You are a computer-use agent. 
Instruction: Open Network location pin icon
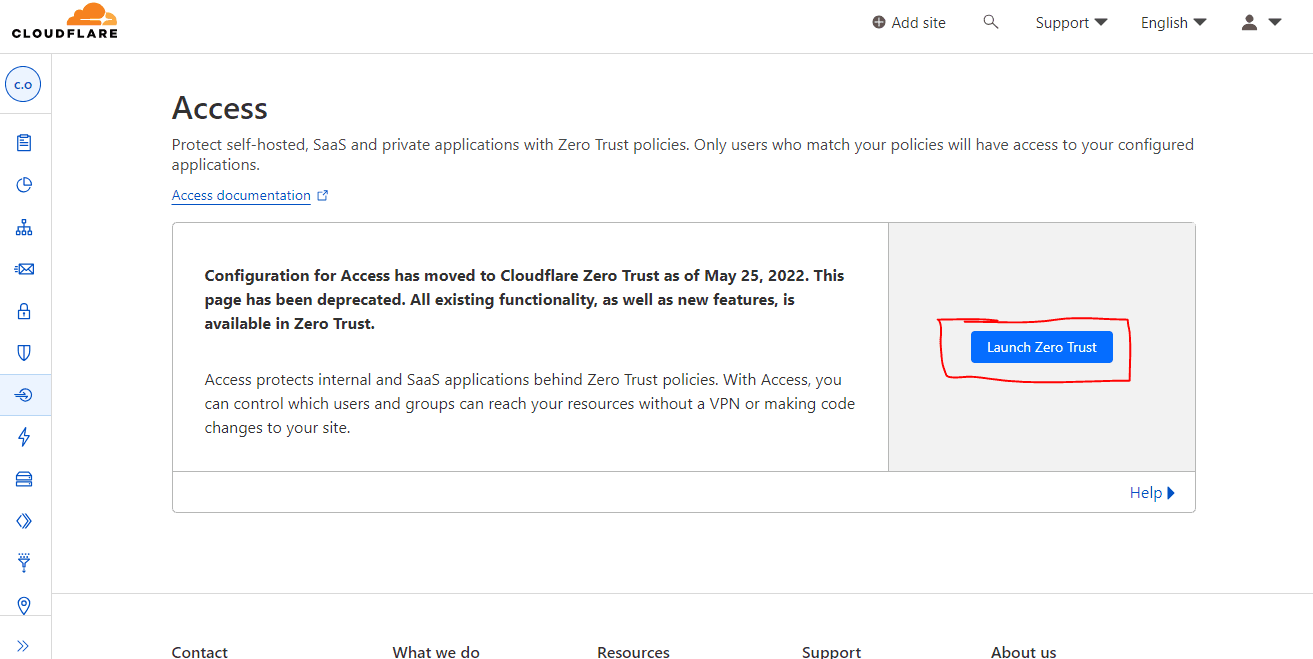point(24,605)
